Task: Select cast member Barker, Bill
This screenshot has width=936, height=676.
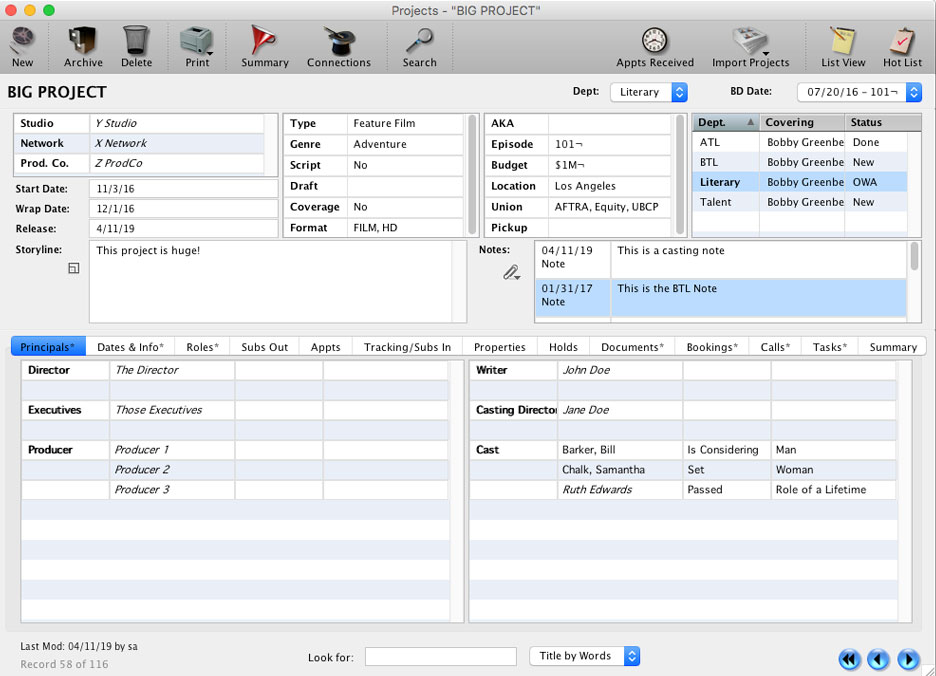Action: coord(589,450)
